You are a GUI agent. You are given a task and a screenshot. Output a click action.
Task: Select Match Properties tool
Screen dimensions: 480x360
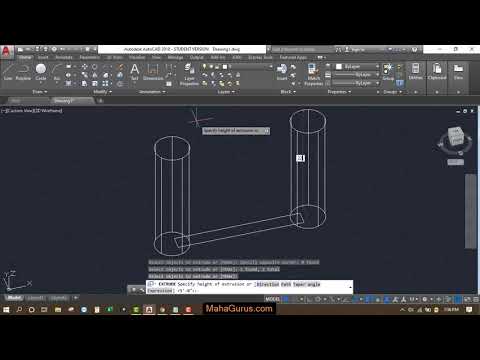(313, 75)
